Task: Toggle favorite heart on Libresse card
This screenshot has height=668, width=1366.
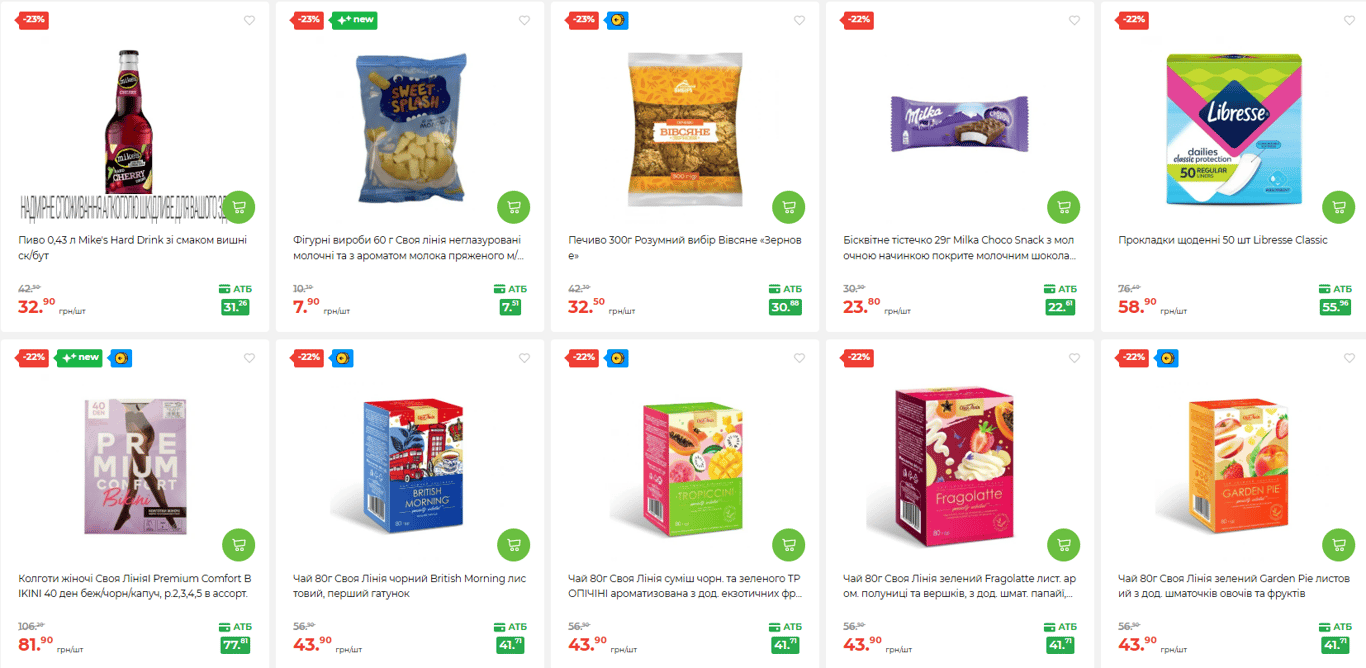Action: coord(1349,20)
